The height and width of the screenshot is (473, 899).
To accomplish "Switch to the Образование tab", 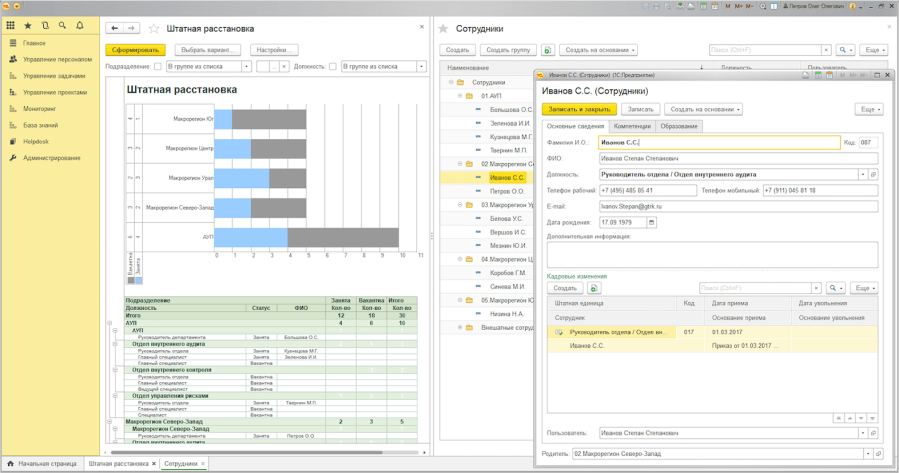I will click(679, 126).
